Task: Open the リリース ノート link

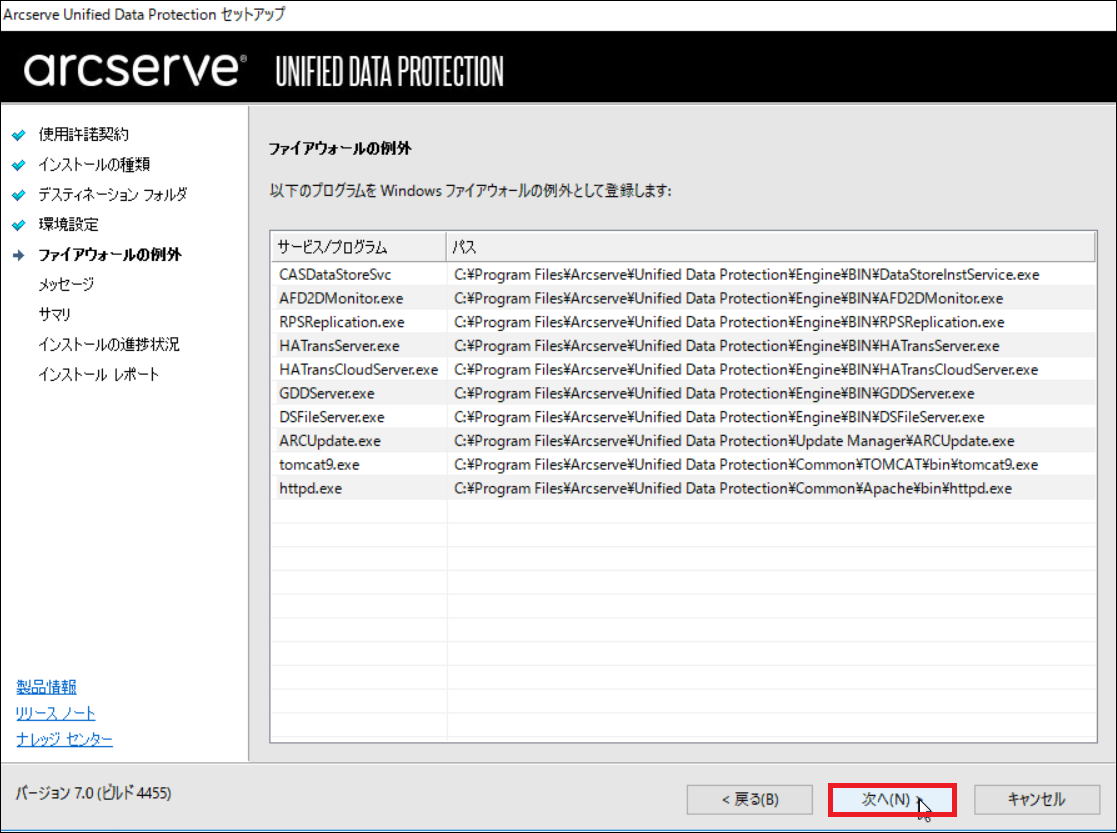Action: coord(56,713)
